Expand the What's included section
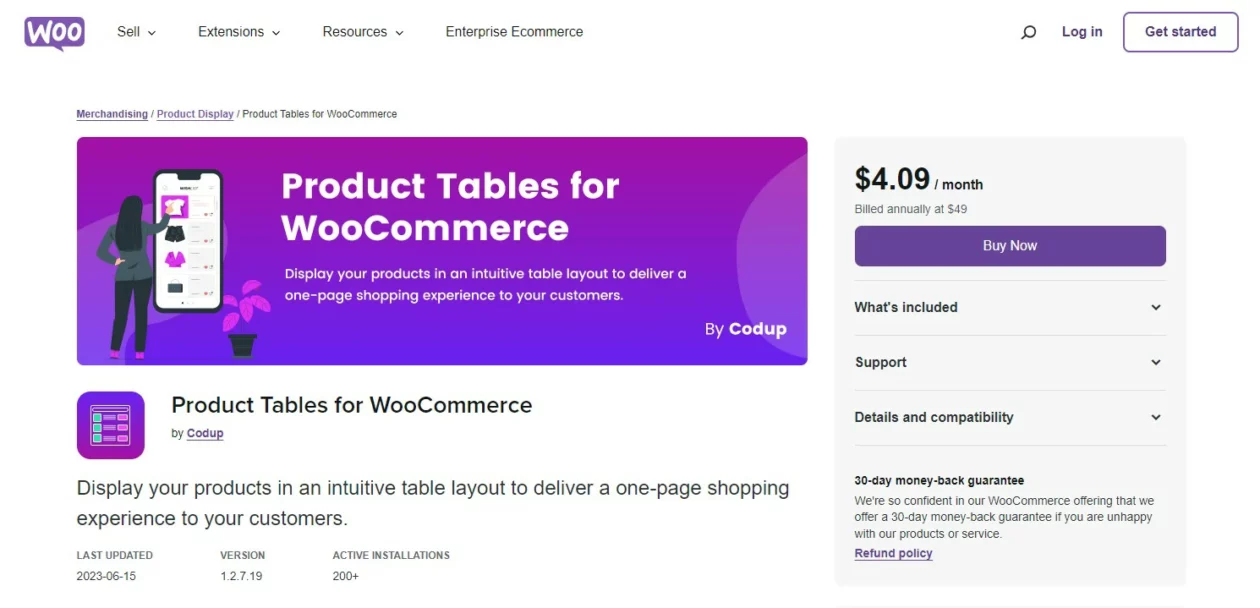Screen dimensions: 1260x608 pyautogui.click(x=1010, y=307)
